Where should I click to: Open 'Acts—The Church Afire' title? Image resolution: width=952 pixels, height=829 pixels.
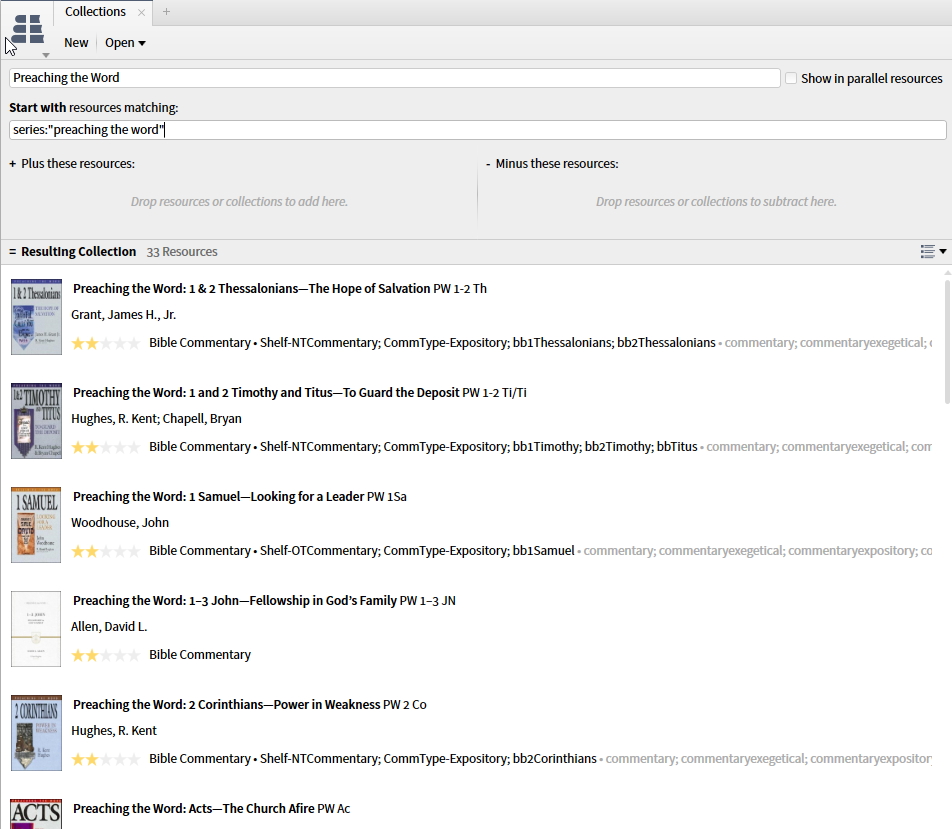251,808
